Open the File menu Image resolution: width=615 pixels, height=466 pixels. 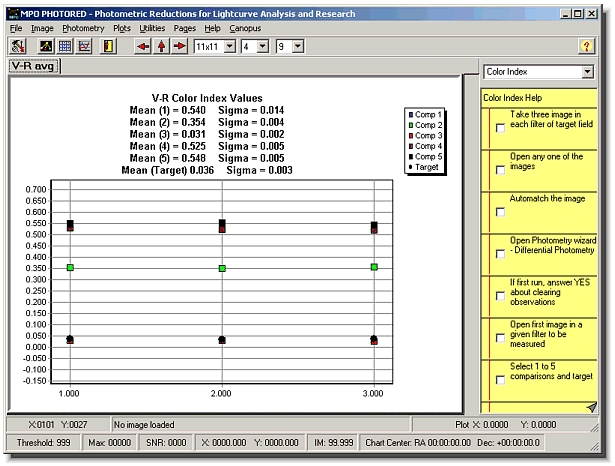[x=16, y=28]
